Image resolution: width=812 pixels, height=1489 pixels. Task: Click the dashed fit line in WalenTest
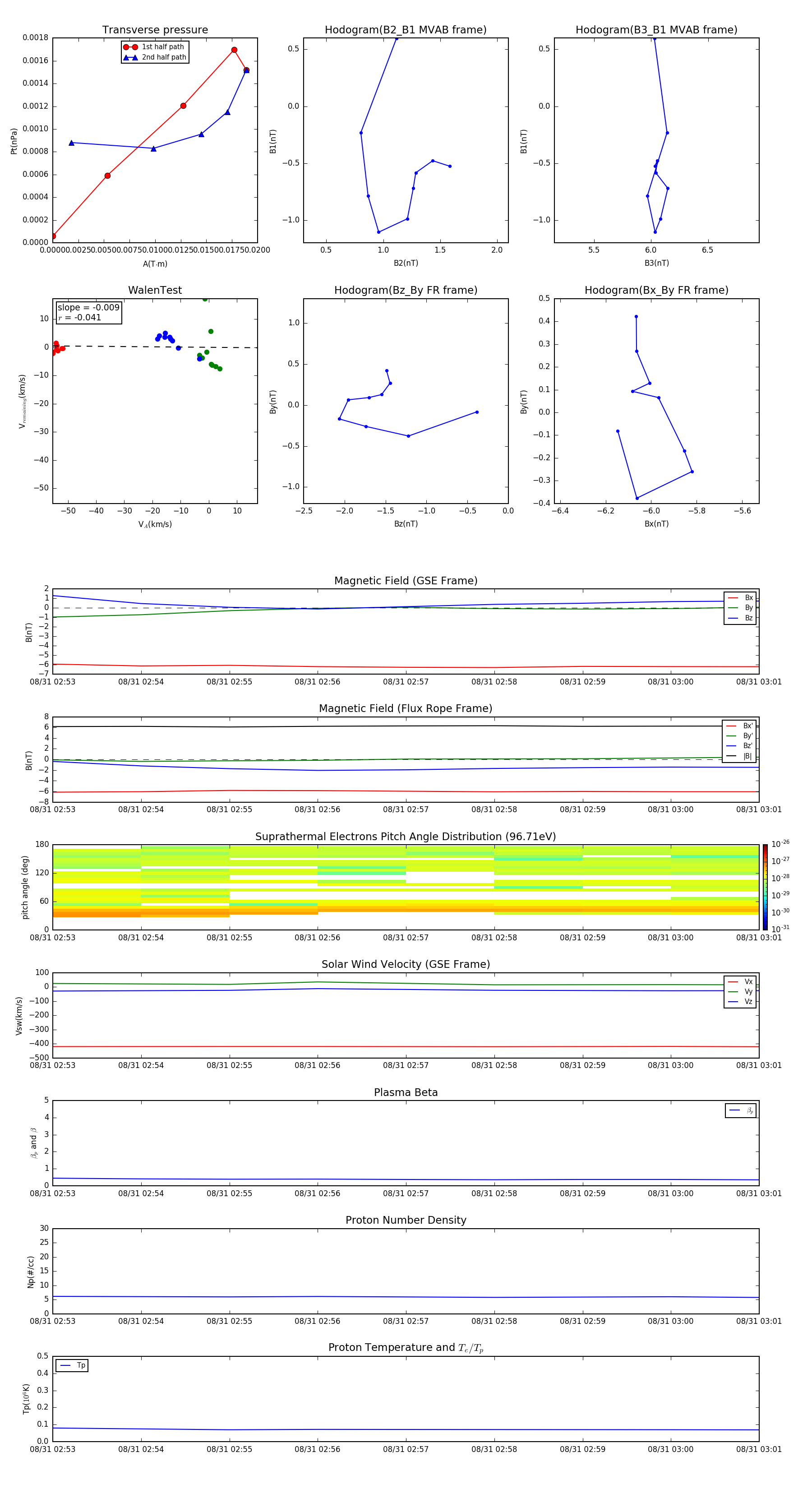(x=155, y=346)
